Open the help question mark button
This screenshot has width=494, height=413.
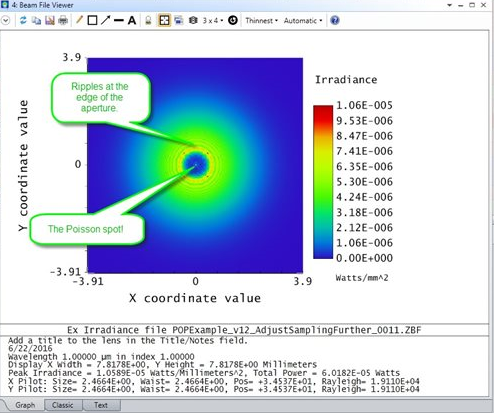pyautogui.click(x=335, y=20)
